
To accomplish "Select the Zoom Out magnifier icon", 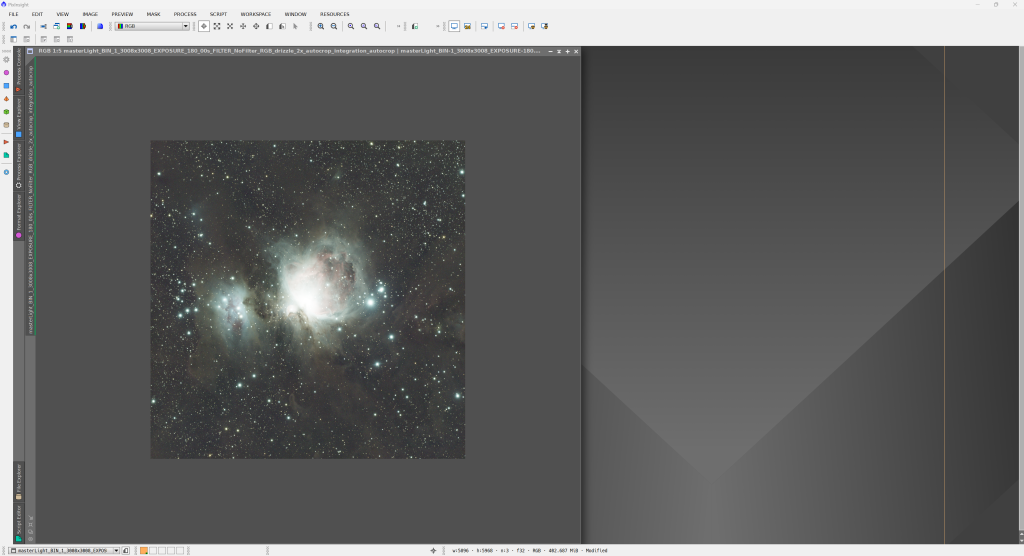I will [334, 26].
